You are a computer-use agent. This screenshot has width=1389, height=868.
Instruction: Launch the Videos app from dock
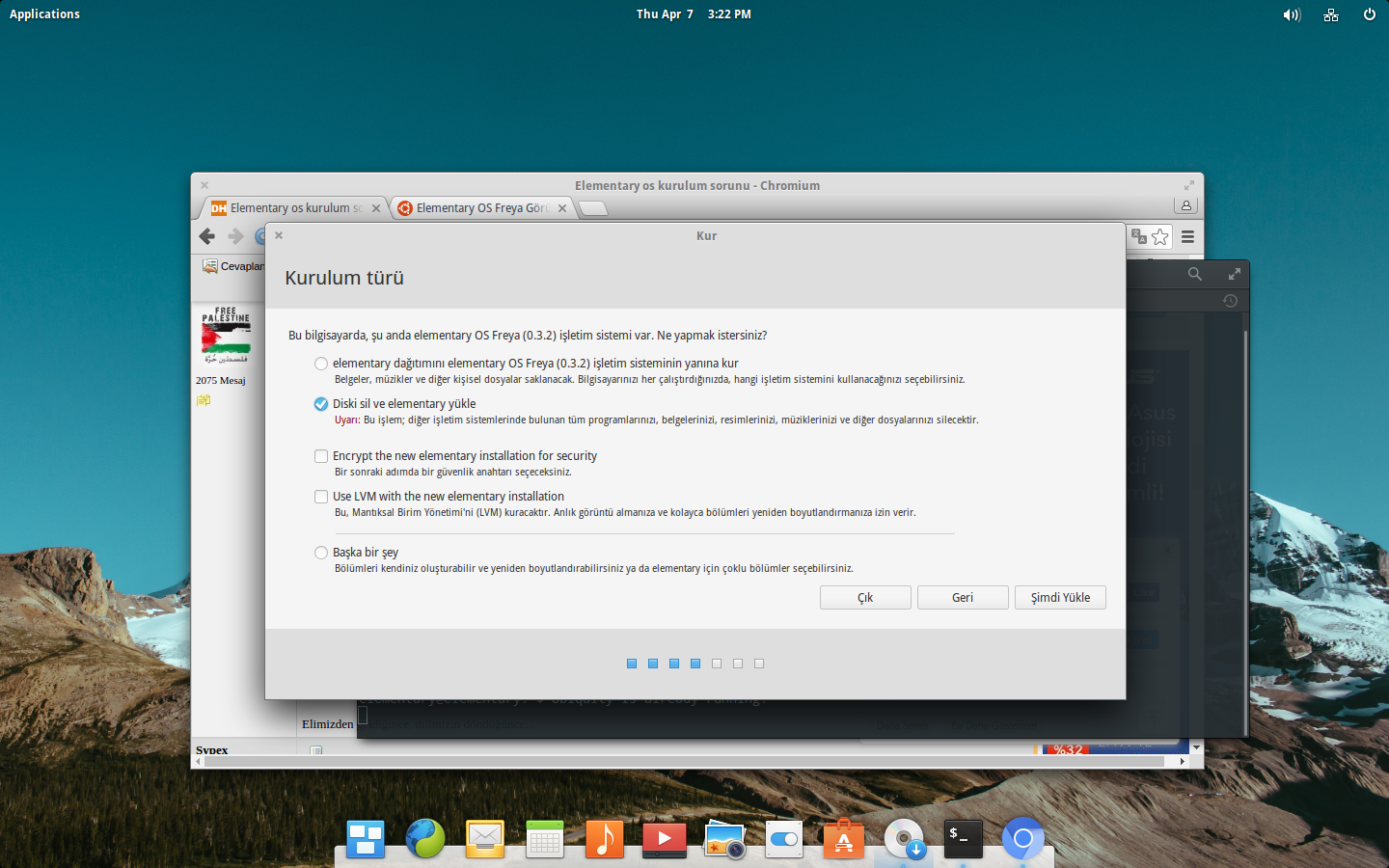point(665,839)
